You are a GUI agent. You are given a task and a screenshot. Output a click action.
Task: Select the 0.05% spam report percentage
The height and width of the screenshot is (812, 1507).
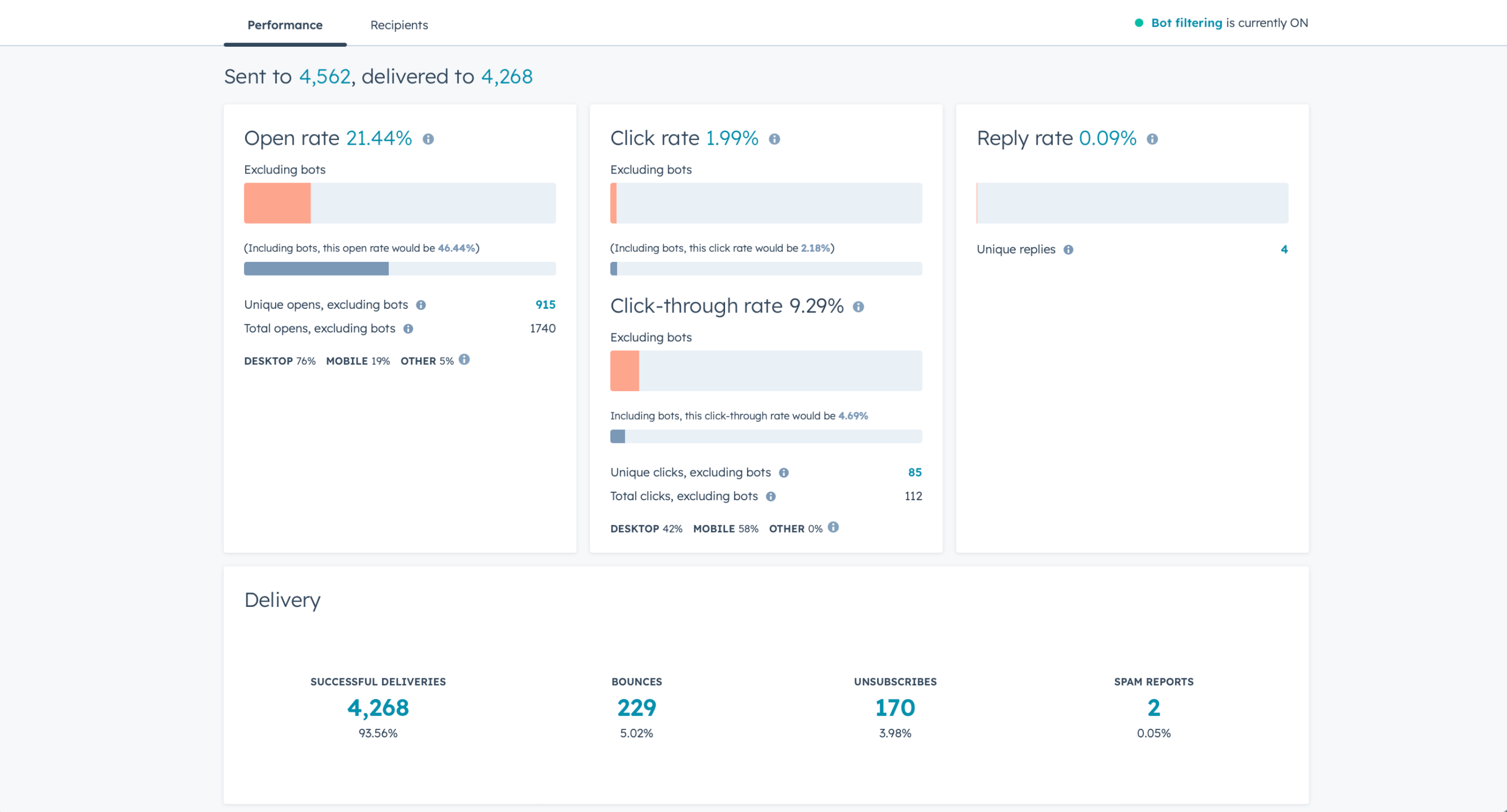pyautogui.click(x=1153, y=733)
